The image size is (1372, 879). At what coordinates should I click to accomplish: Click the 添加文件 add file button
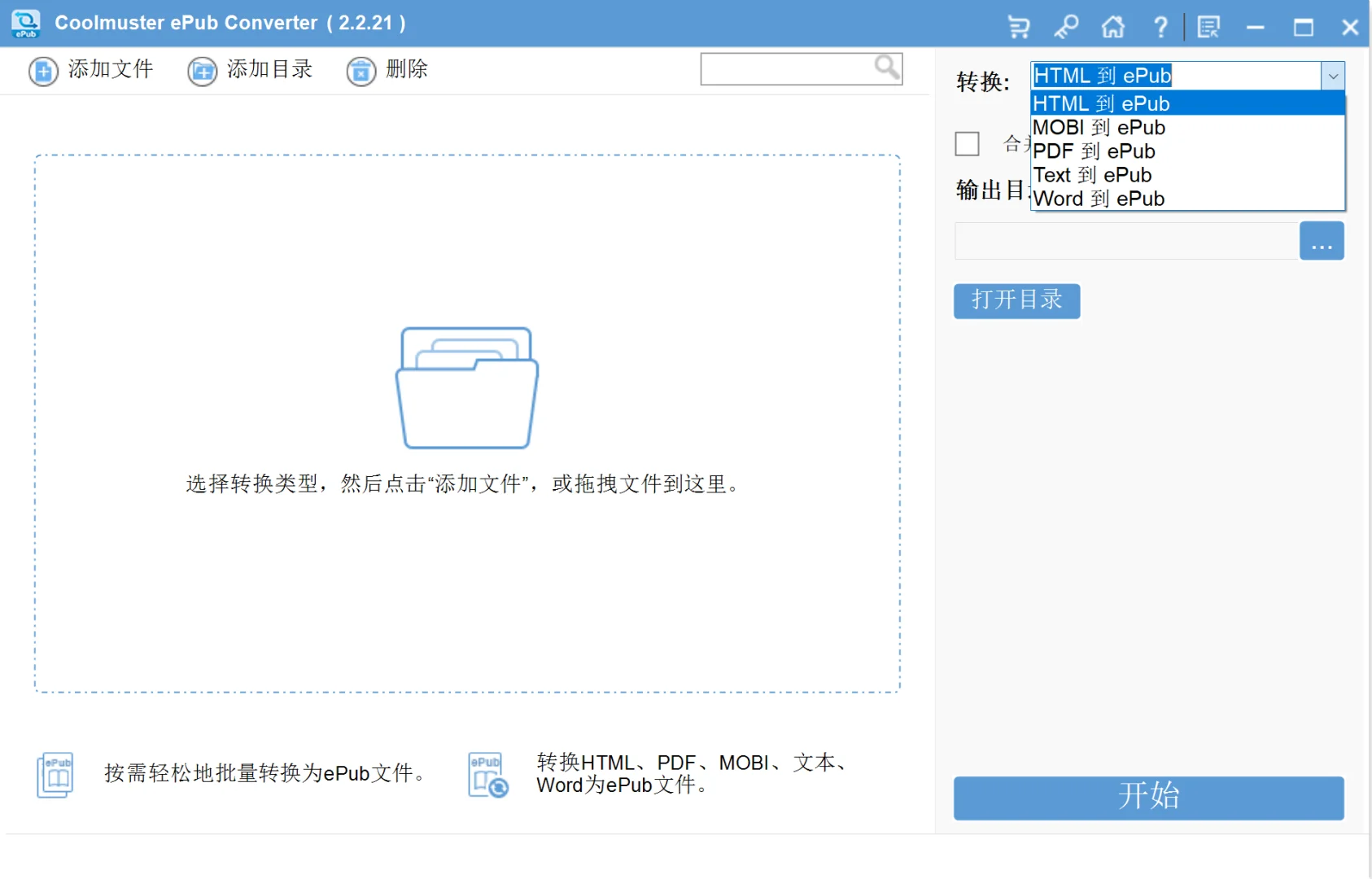click(90, 71)
